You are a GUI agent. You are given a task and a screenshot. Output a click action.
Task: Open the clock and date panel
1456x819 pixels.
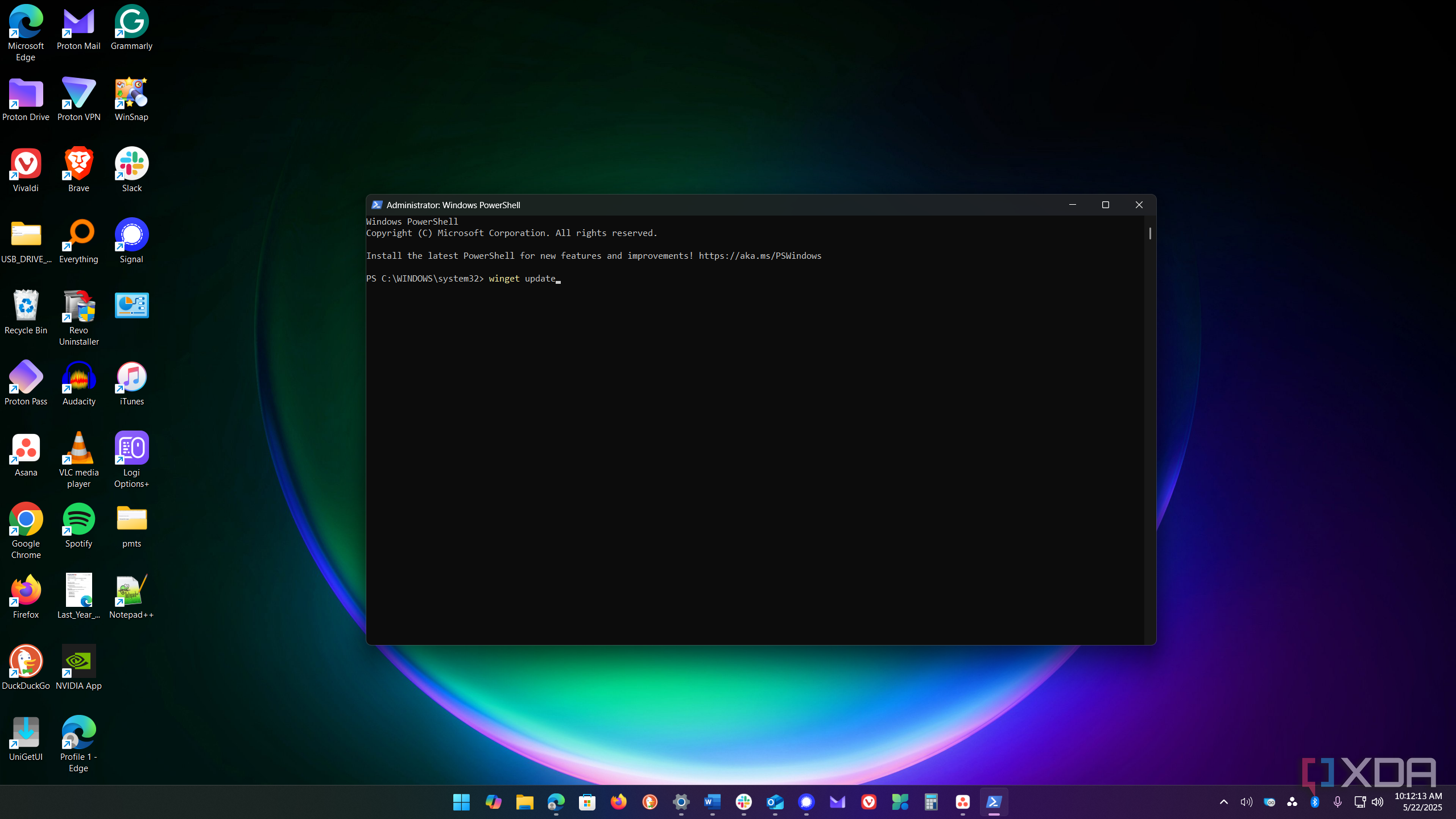pos(1418,802)
